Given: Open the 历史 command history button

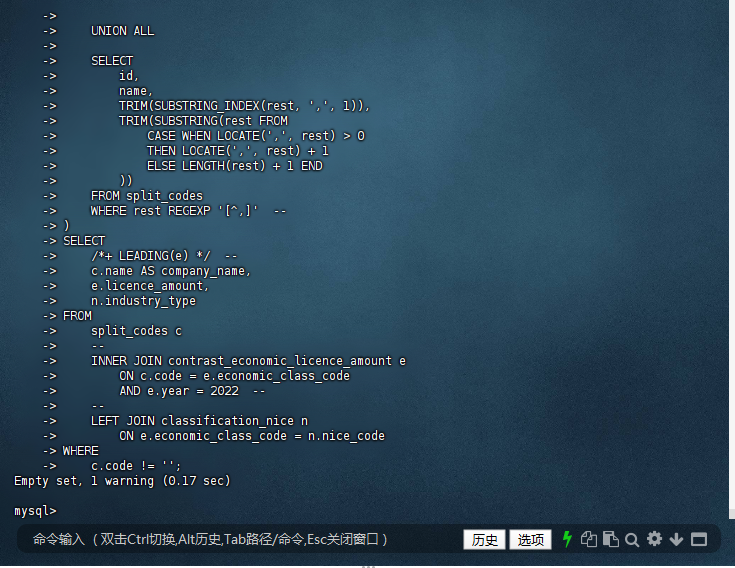Looking at the screenshot, I should point(484,540).
